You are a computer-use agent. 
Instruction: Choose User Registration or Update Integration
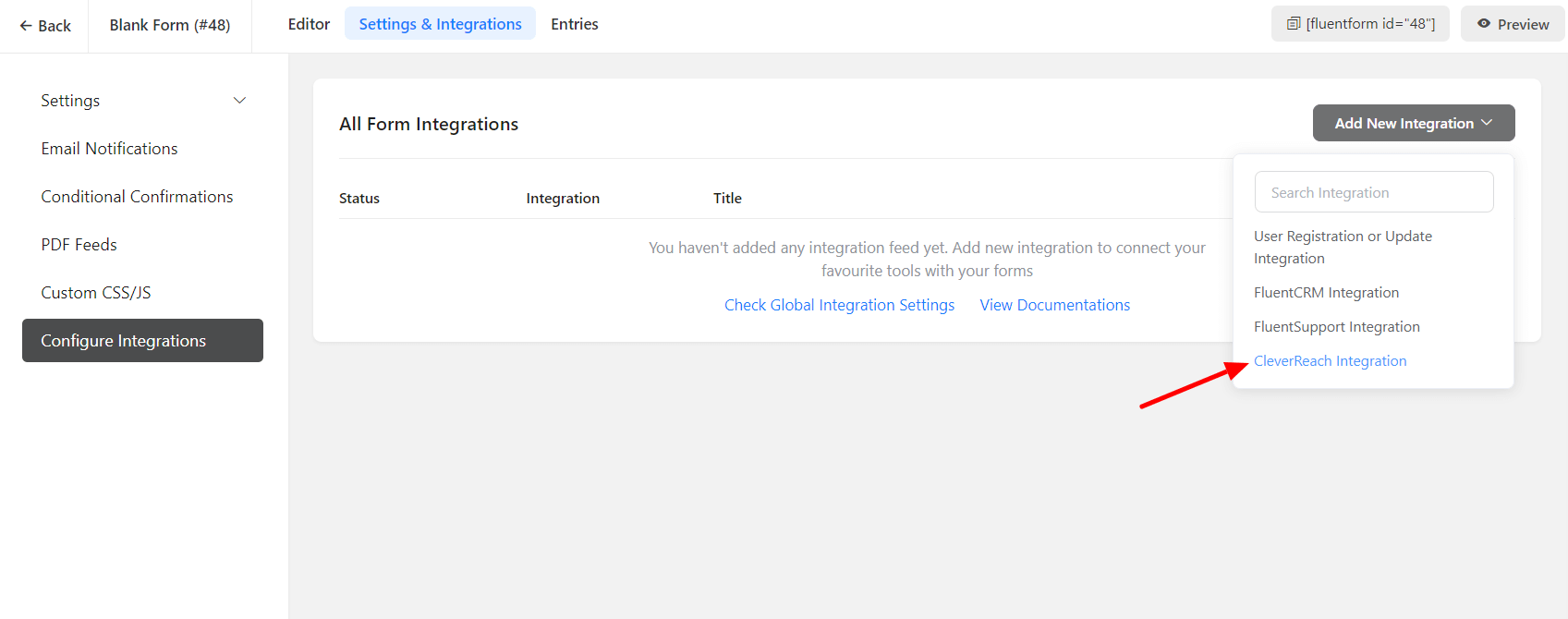[x=1342, y=247]
